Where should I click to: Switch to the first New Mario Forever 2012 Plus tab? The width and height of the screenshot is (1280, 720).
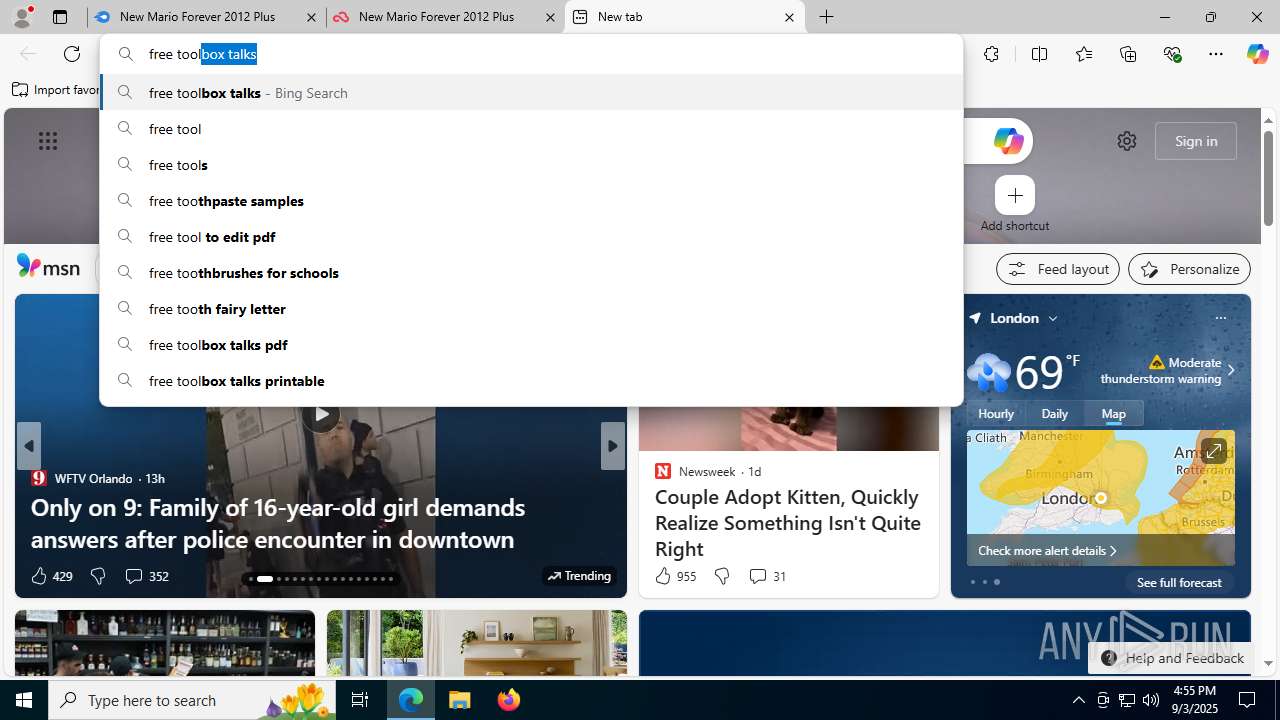(204, 17)
